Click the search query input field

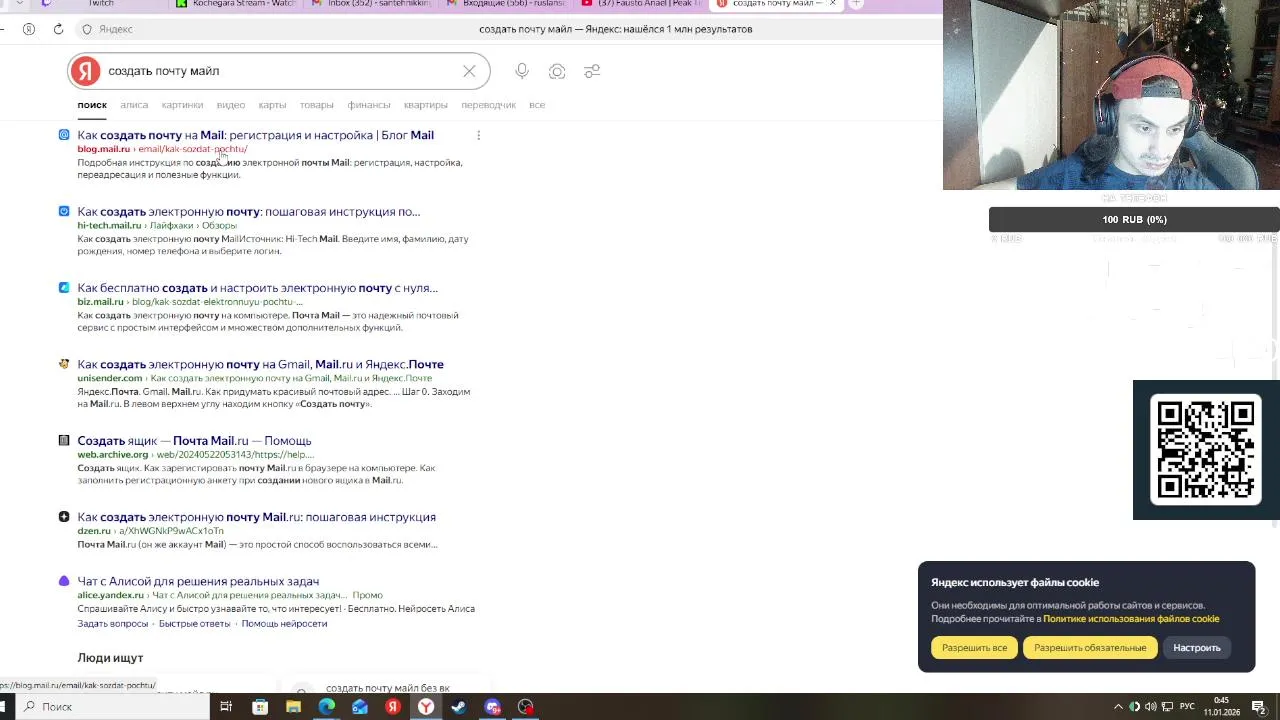tap(280, 71)
